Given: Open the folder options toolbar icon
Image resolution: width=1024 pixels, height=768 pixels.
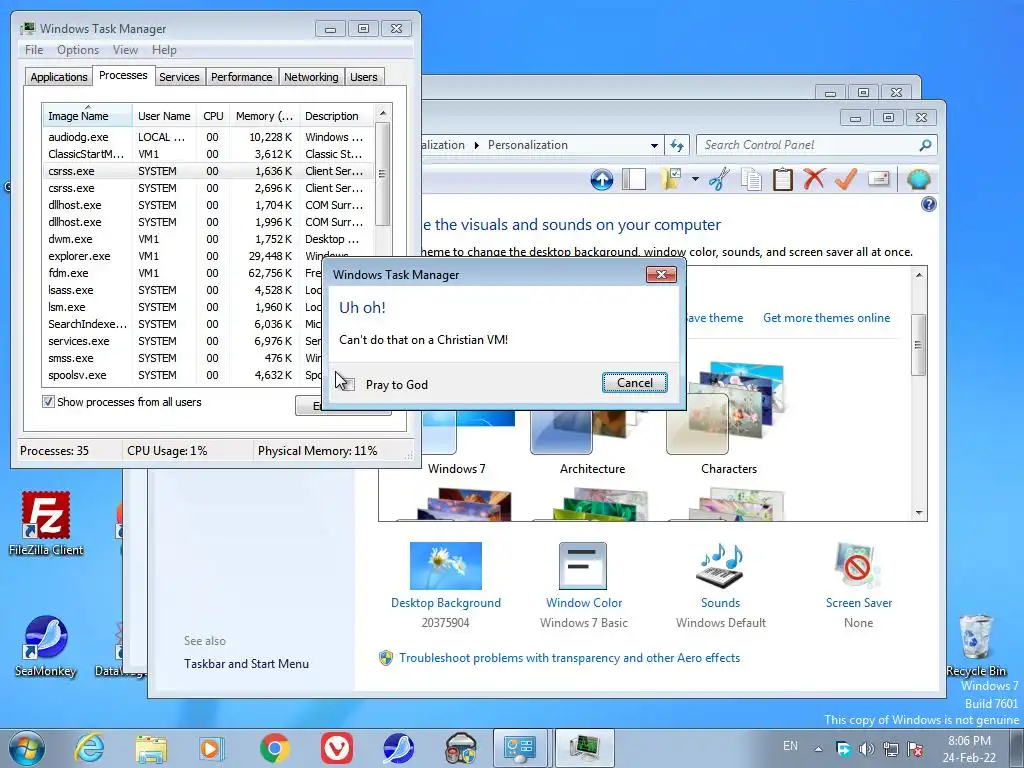Looking at the screenshot, I should (x=670, y=179).
